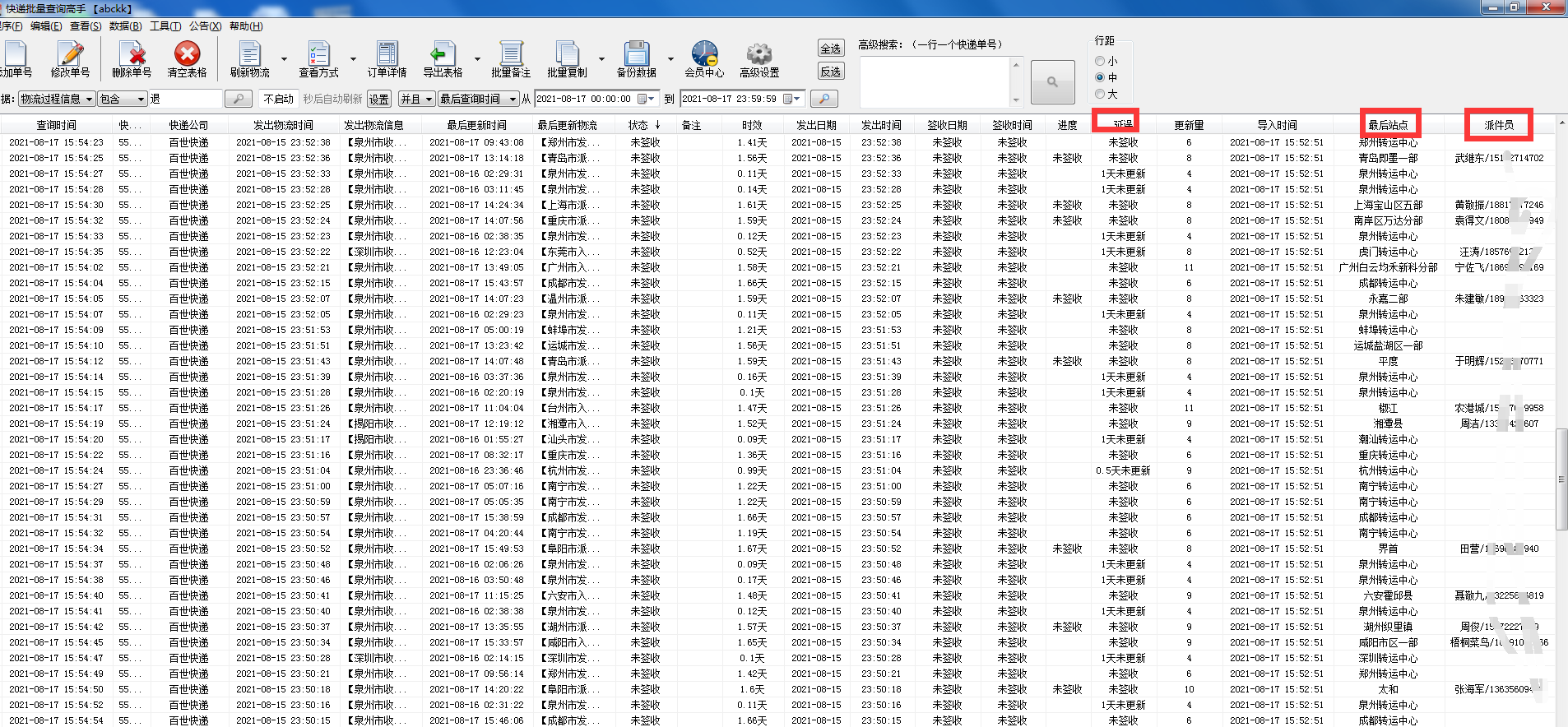Click the 0.5天未更新 delay cell
The width and height of the screenshot is (1568, 727).
coord(1123,470)
